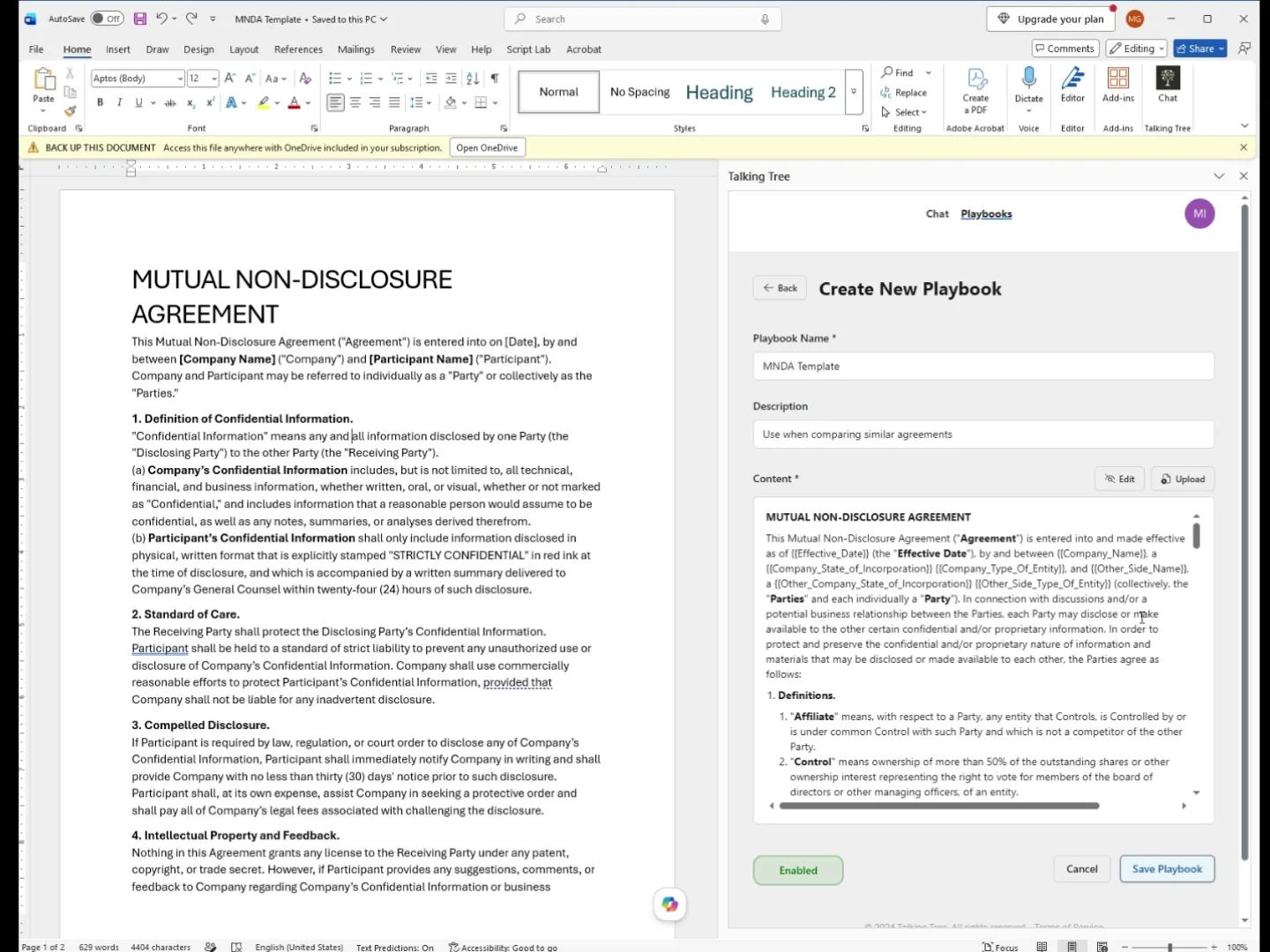Center align the paragraph
The height and width of the screenshot is (952, 1270).
click(x=355, y=103)
